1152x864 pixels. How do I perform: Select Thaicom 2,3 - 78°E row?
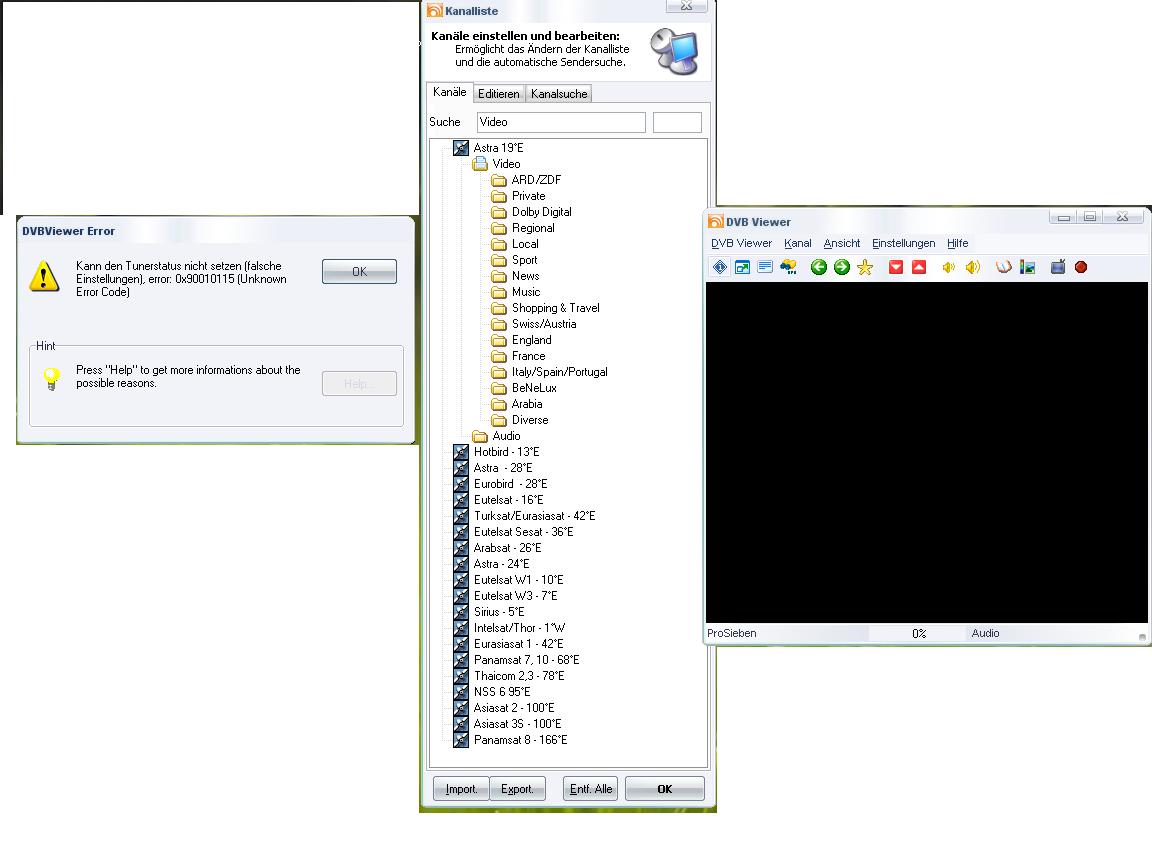point(519,676)
